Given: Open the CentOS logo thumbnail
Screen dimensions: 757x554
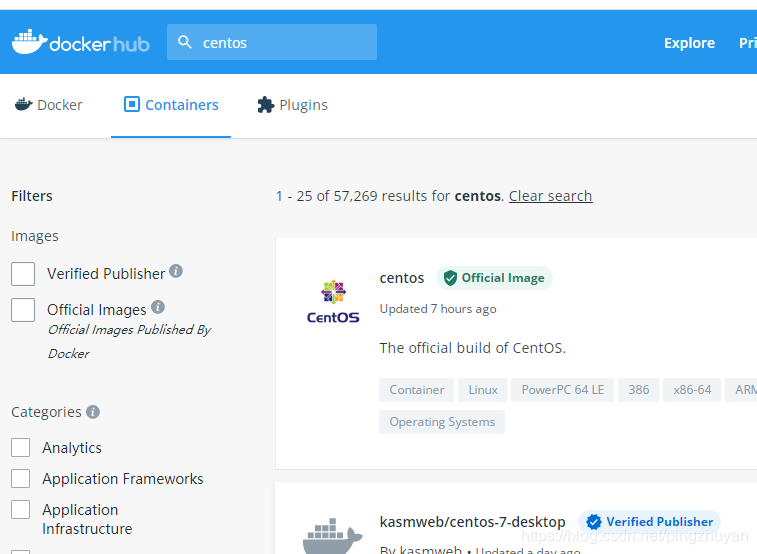Looking at the screenshot, I should click(333, 302).
